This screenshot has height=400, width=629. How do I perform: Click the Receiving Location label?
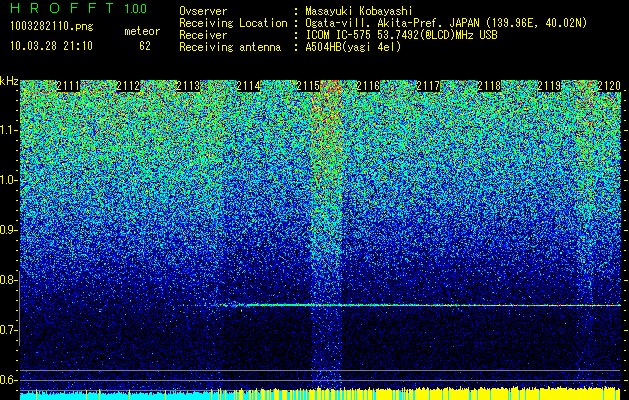(233, 23)
